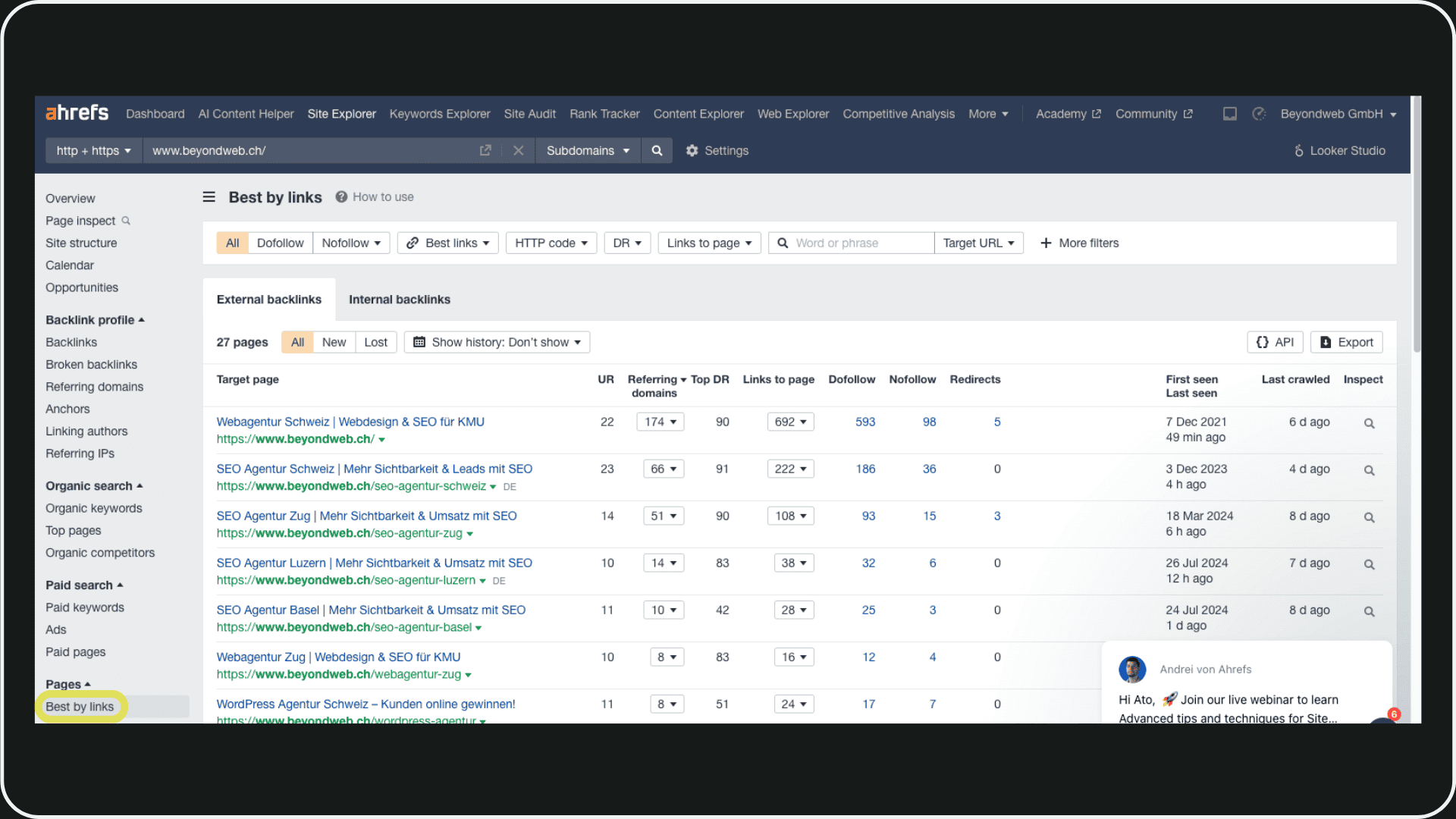Click Andrei's chat avatar

[1132, 670]
